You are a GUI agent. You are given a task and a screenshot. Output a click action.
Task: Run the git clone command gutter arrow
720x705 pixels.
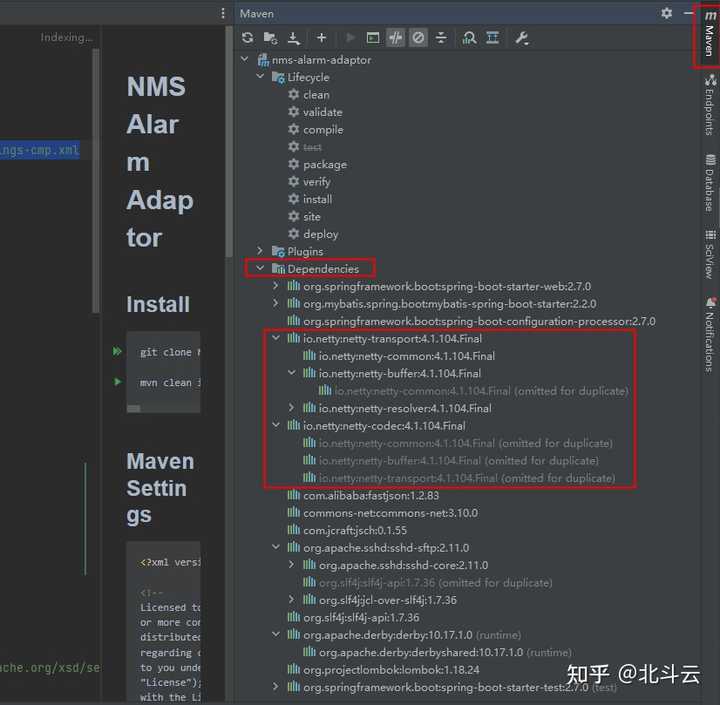pyautogui.click(x=117, y=351)
